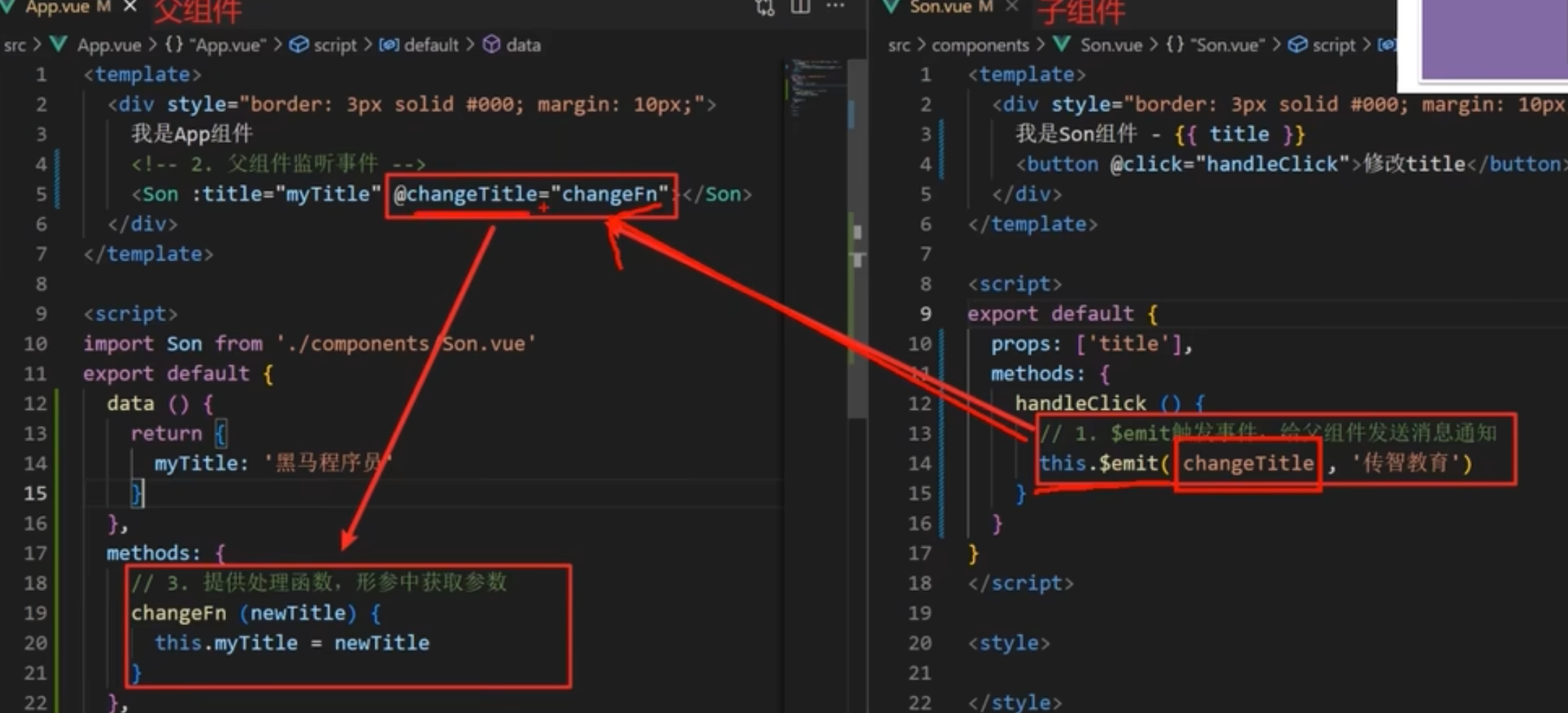Open Son.vue file breadcrumb dropdown
1568x713 pixels.
(1111, 45)
